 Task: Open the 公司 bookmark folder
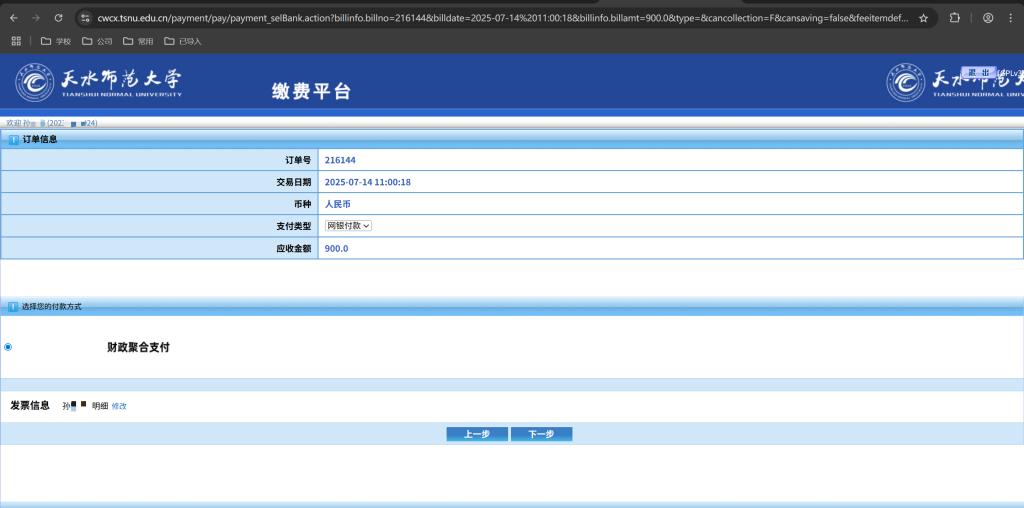tap(97, 41)
